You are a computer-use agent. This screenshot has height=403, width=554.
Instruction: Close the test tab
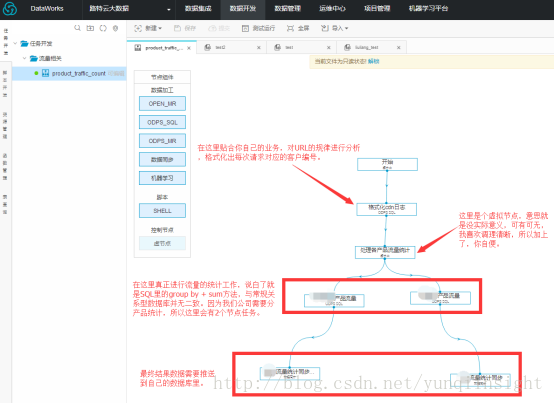tap(329, 48)
